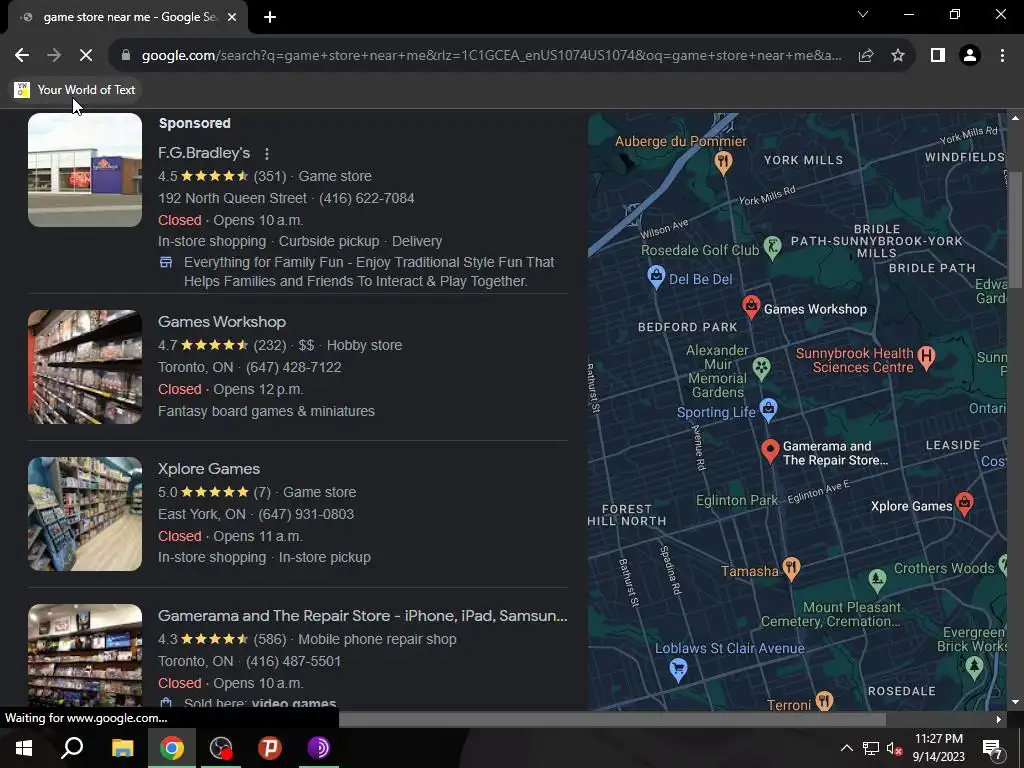
Task: Click the Sunnybrook Health Sciences Centre hospital pin
Action: [926, 357]
